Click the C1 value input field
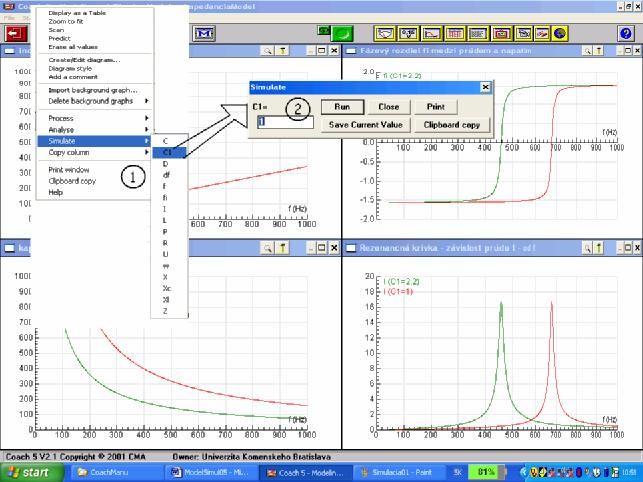Screen dimensions: 643x482 (285, 122)
